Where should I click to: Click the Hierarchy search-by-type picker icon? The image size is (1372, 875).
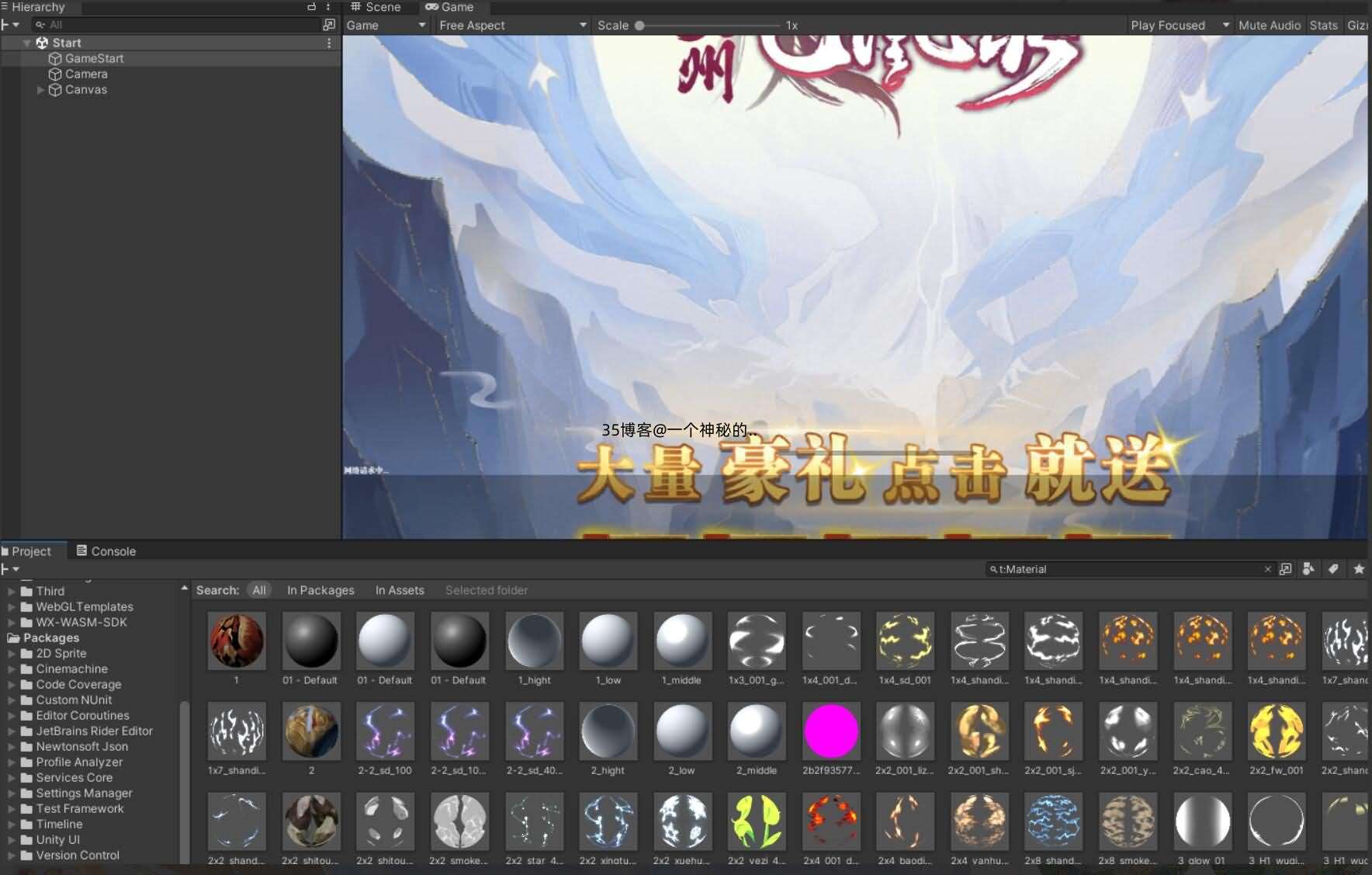328,25
